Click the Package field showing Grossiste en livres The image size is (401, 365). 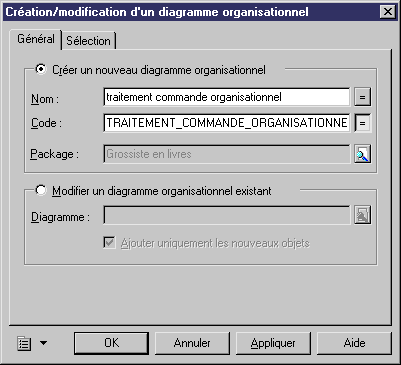pyautogui.click(x=227, y=154)
